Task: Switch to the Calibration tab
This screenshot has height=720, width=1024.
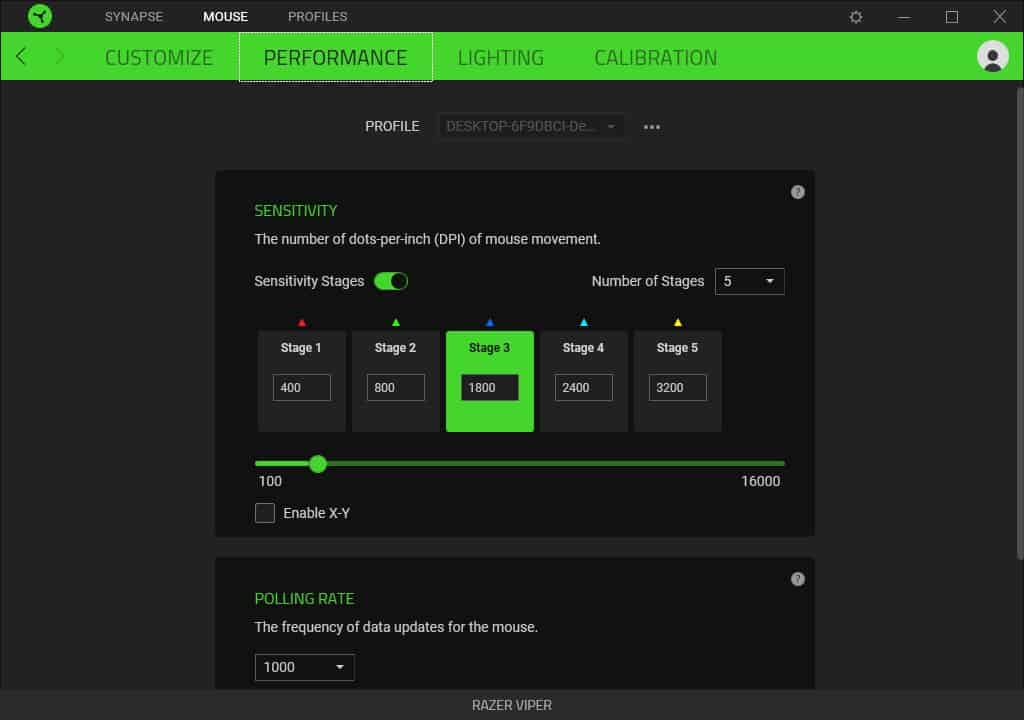Action: 655,57
